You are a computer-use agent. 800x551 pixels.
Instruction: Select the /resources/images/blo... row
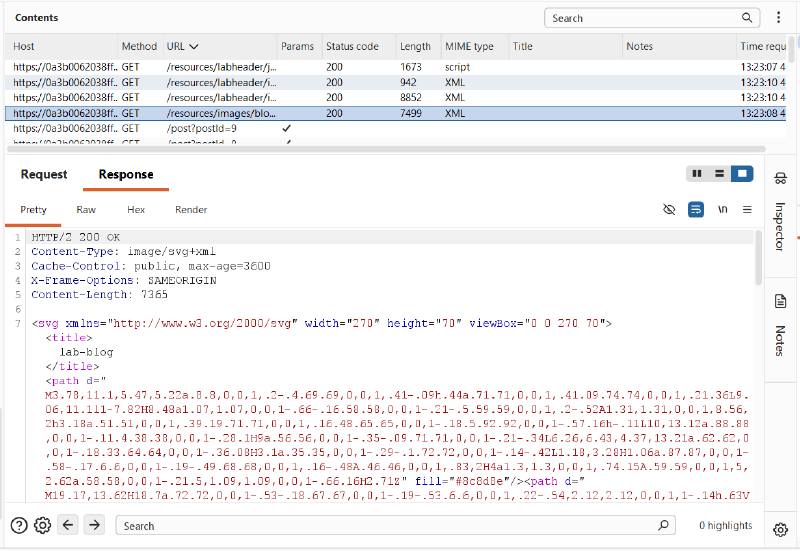coord(395,113)
